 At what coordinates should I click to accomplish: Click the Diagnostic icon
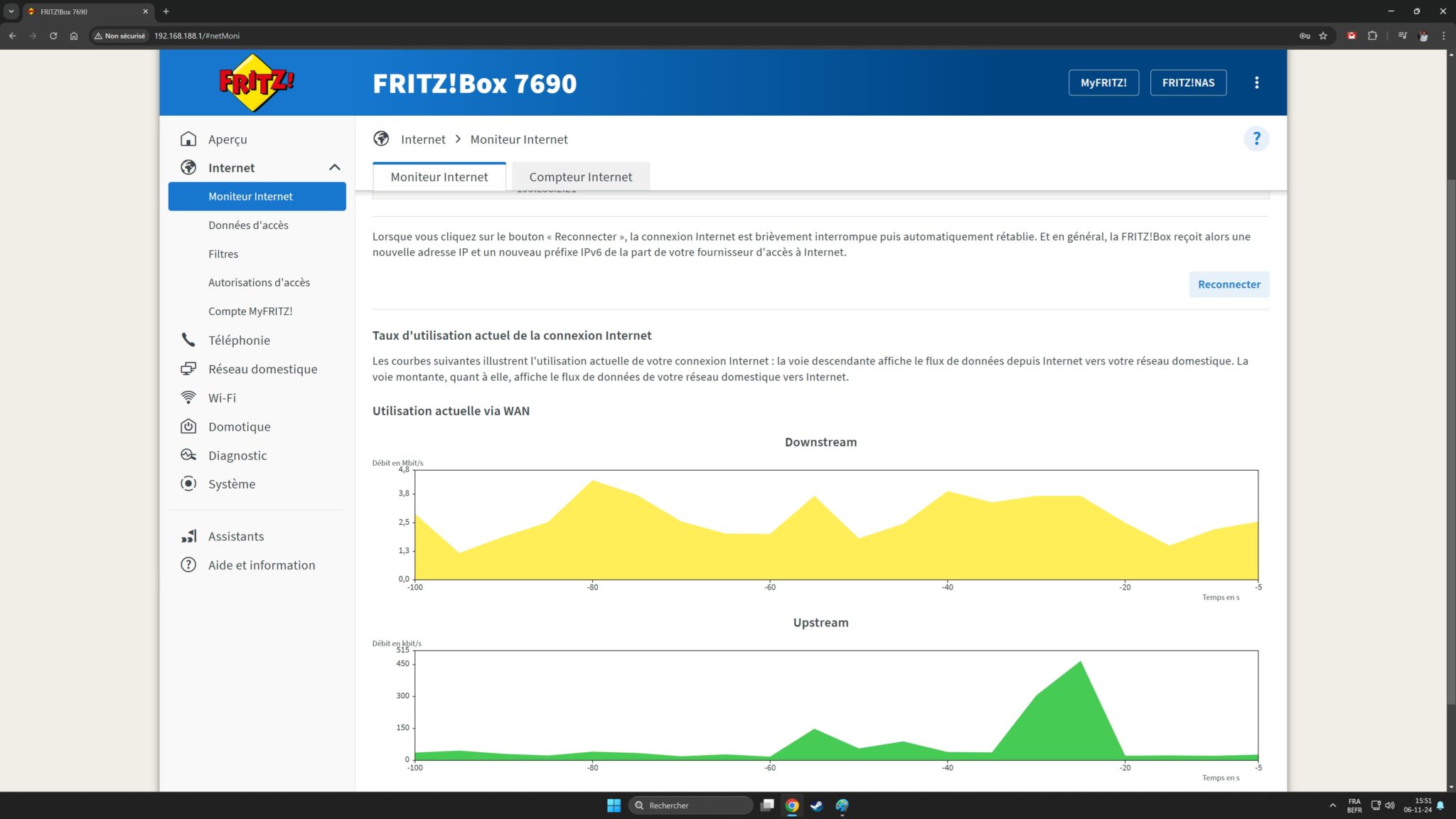point(188,455)
